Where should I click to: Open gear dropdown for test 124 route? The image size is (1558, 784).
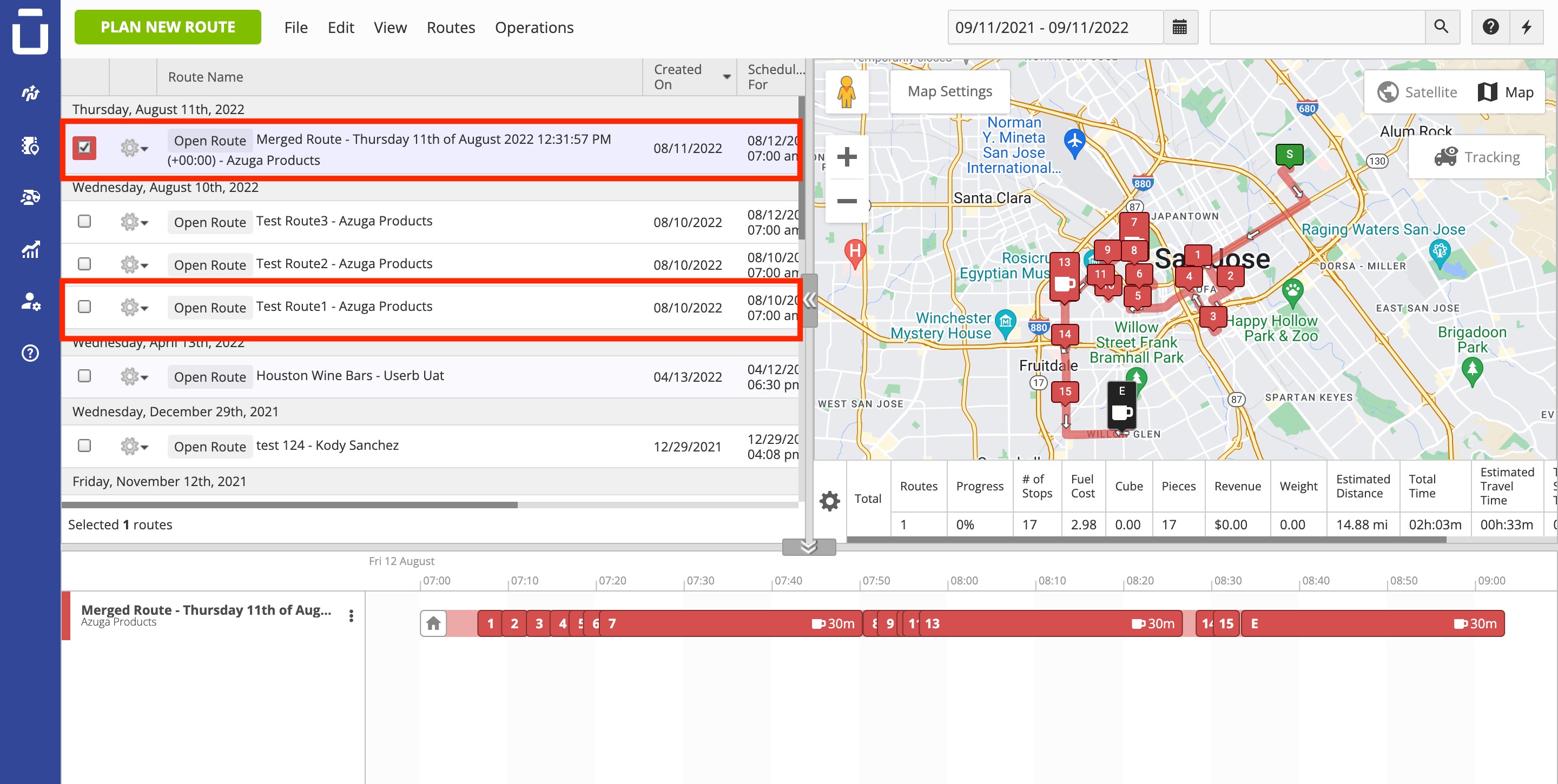(134, 447)
